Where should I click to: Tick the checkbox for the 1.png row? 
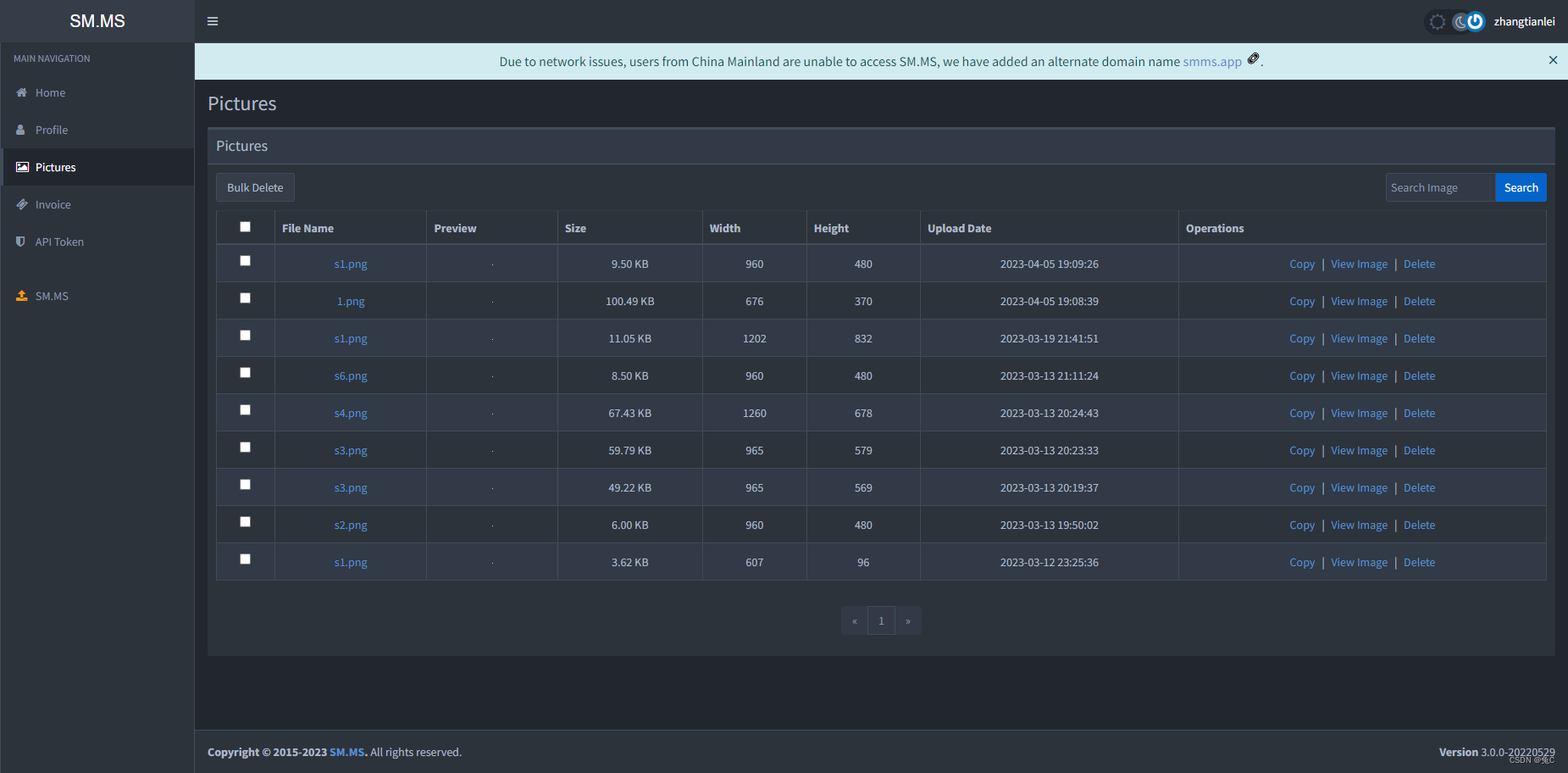(246, 298)
